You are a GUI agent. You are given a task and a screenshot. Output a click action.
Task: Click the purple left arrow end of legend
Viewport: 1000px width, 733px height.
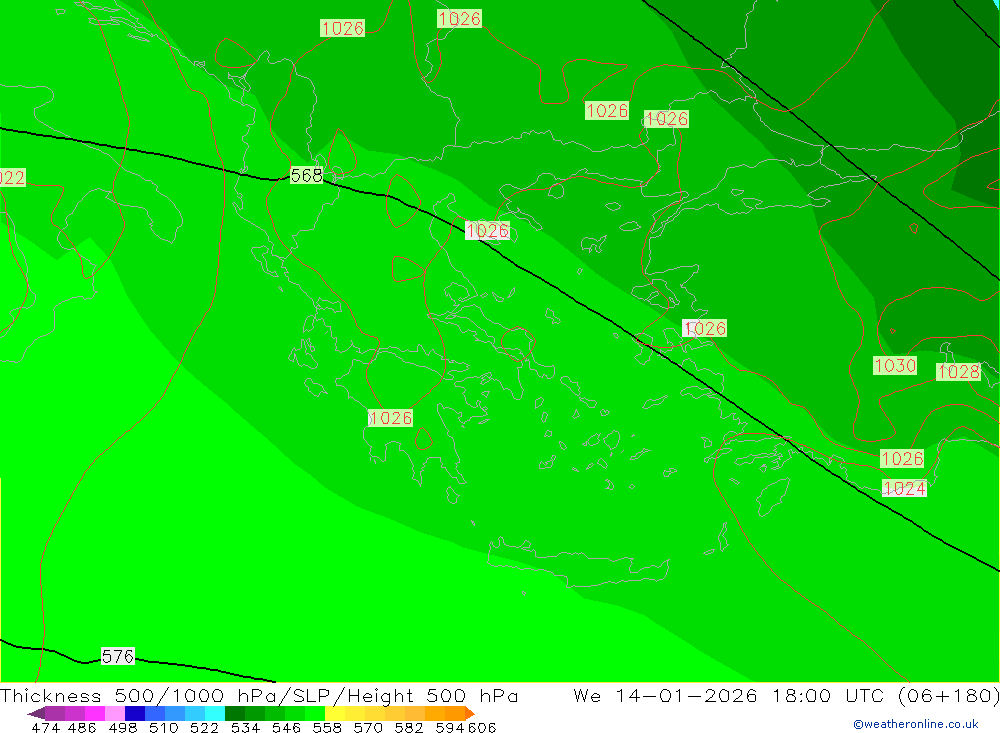36,713
